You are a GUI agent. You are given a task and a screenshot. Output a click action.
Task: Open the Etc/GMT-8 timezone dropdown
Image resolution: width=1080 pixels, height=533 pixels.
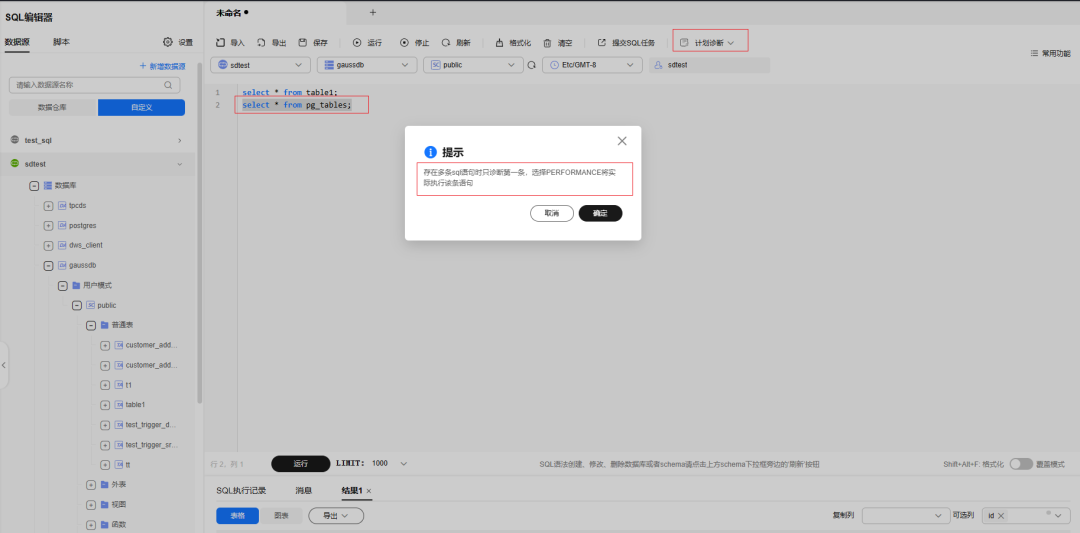tap(592, 65)
